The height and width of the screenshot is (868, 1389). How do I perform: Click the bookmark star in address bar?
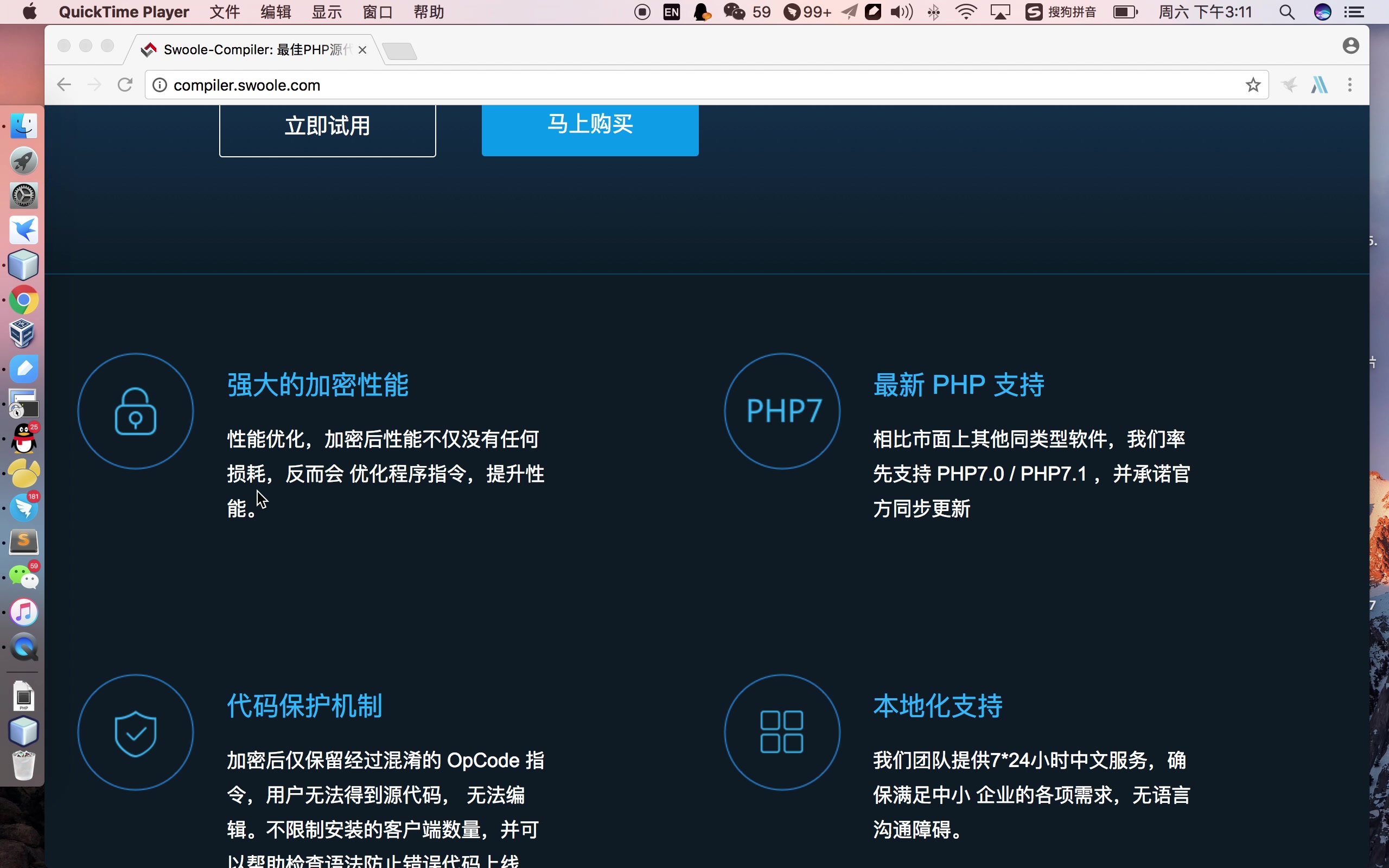(x=1252, y=85)
